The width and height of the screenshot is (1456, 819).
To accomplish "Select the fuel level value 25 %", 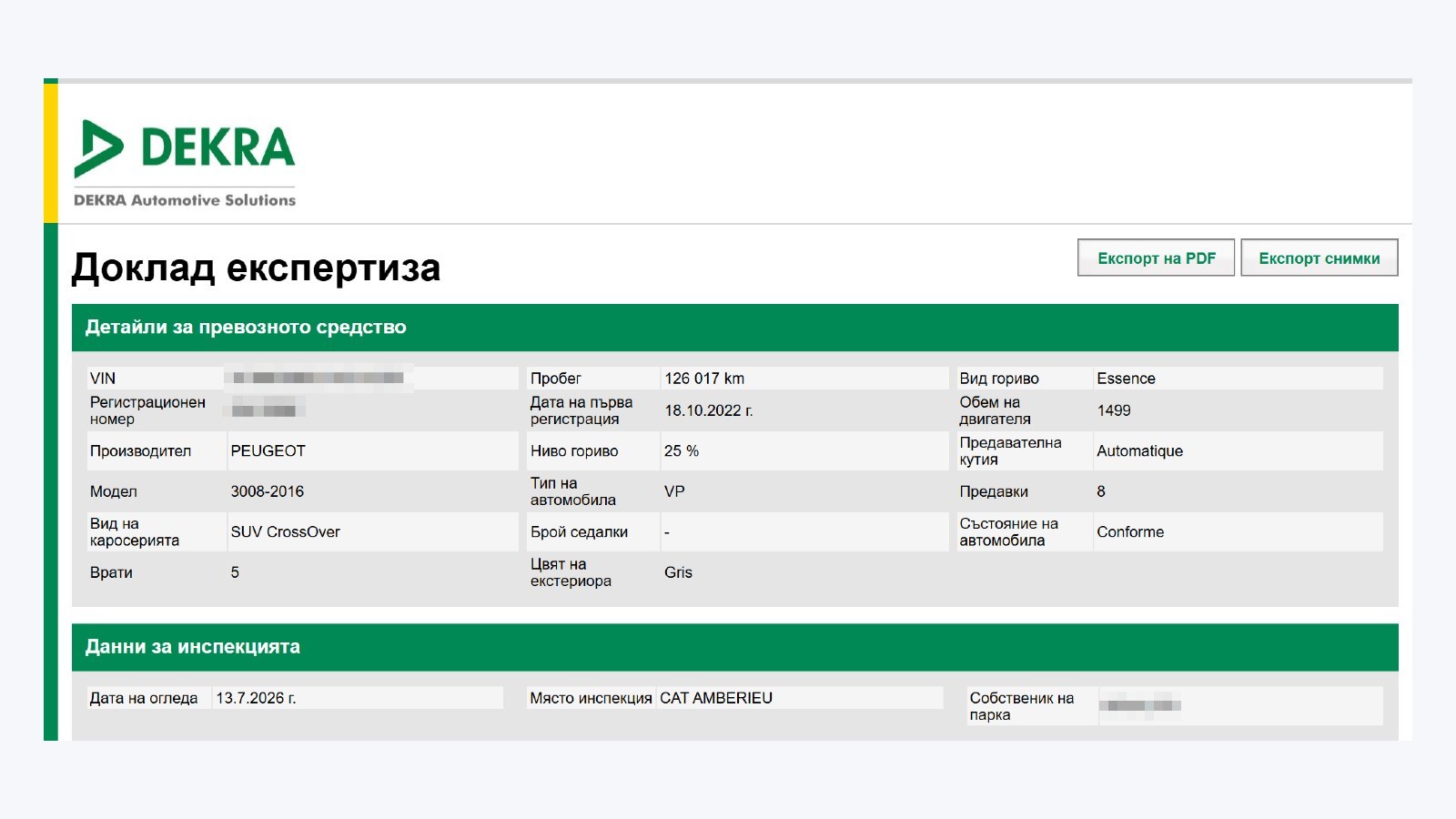I will [x=682, y=450].
